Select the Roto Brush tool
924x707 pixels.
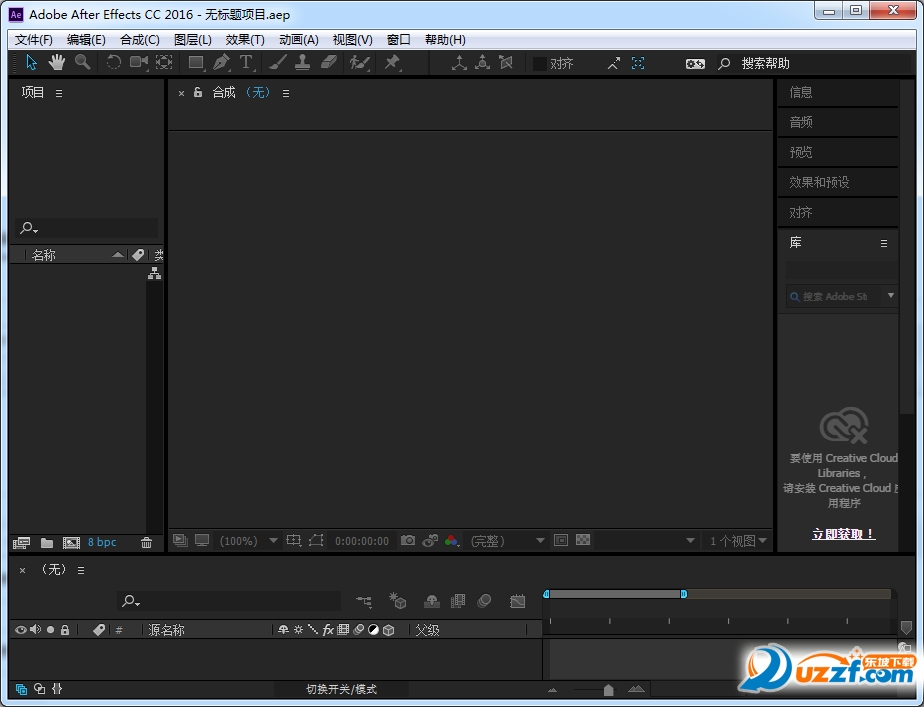pos(359,62)
